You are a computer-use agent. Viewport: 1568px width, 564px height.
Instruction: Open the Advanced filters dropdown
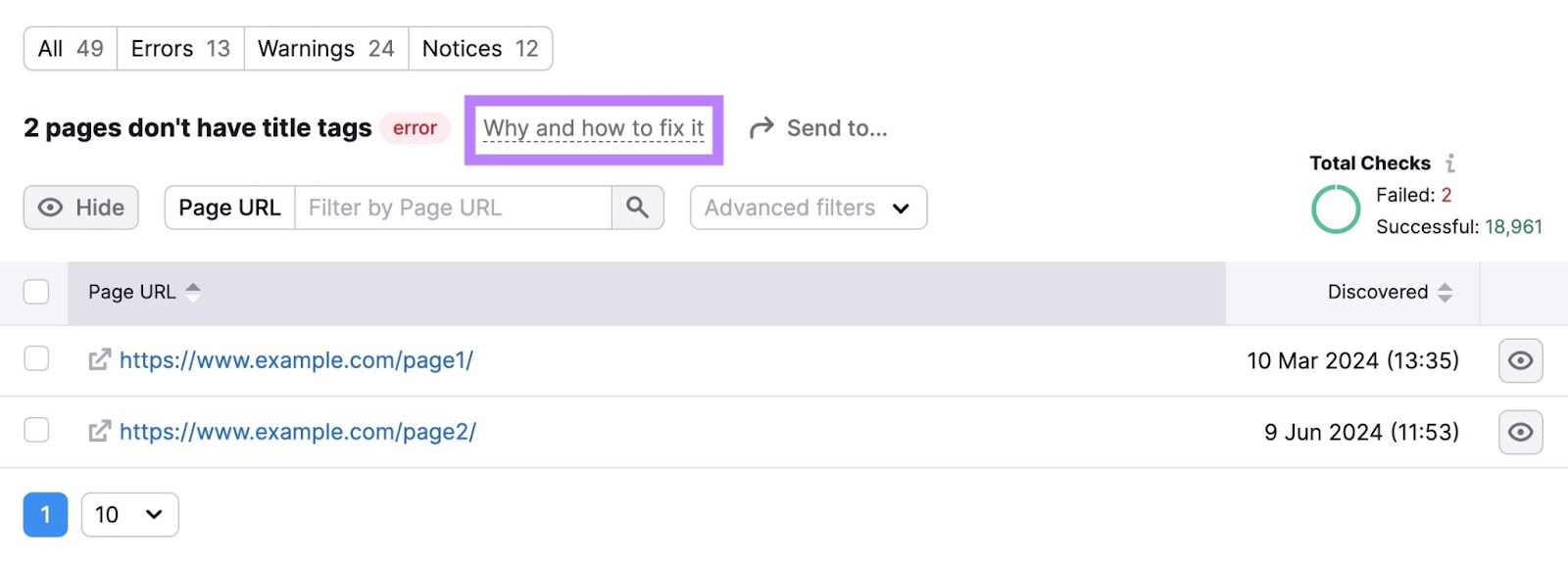[807, 208]
